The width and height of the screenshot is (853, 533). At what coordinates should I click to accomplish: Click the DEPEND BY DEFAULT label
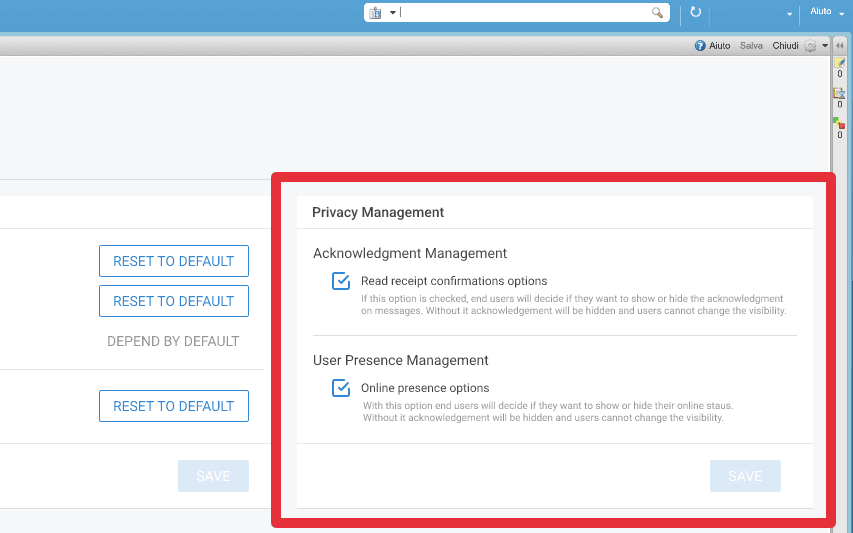coord(173,341)
